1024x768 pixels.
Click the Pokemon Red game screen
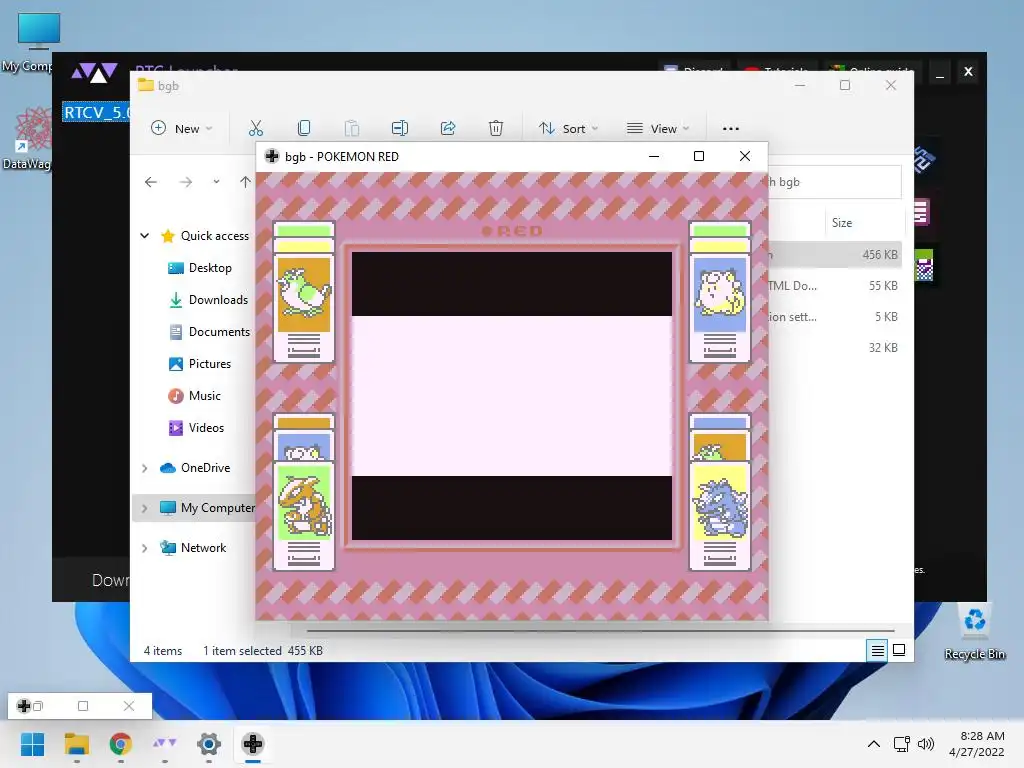tap(511, 396)
